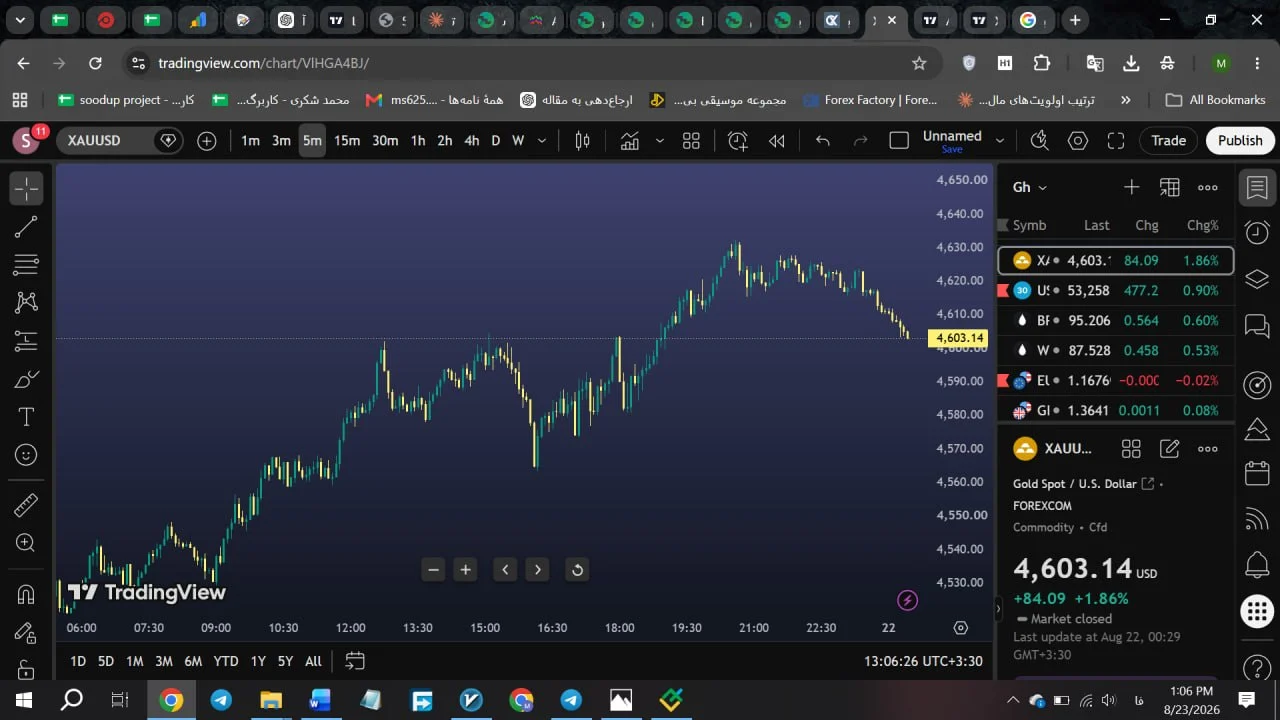Open the quick search icon
Screen dimensions: 1280x720
coord(1039,141)
